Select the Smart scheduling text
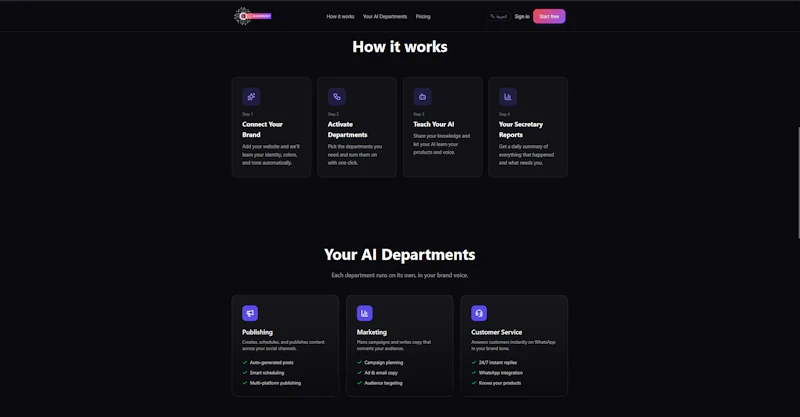The height and width of the screenshot is (417, 800). pos(267,373)
